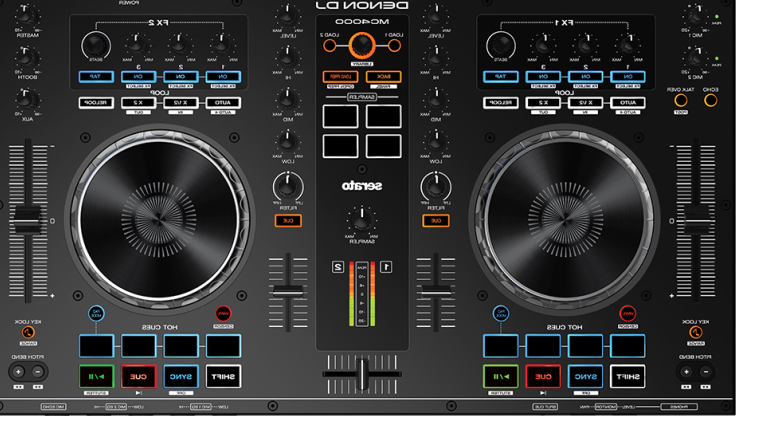Click the orange LOAD 2 button
Viewport: 762px width, 429px height.
point(330,46)
